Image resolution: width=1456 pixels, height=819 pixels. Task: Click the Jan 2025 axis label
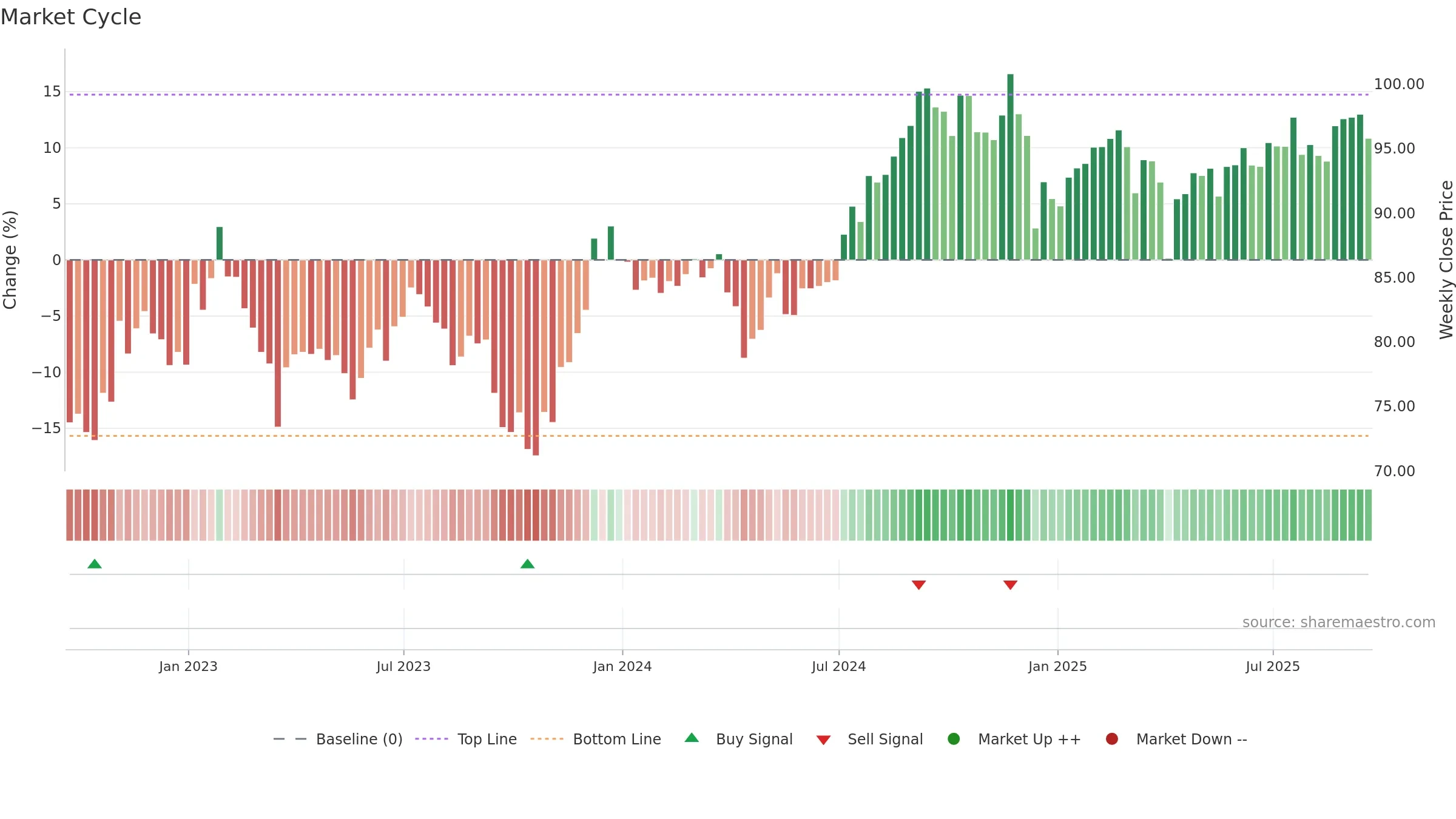click(1057, 666)
